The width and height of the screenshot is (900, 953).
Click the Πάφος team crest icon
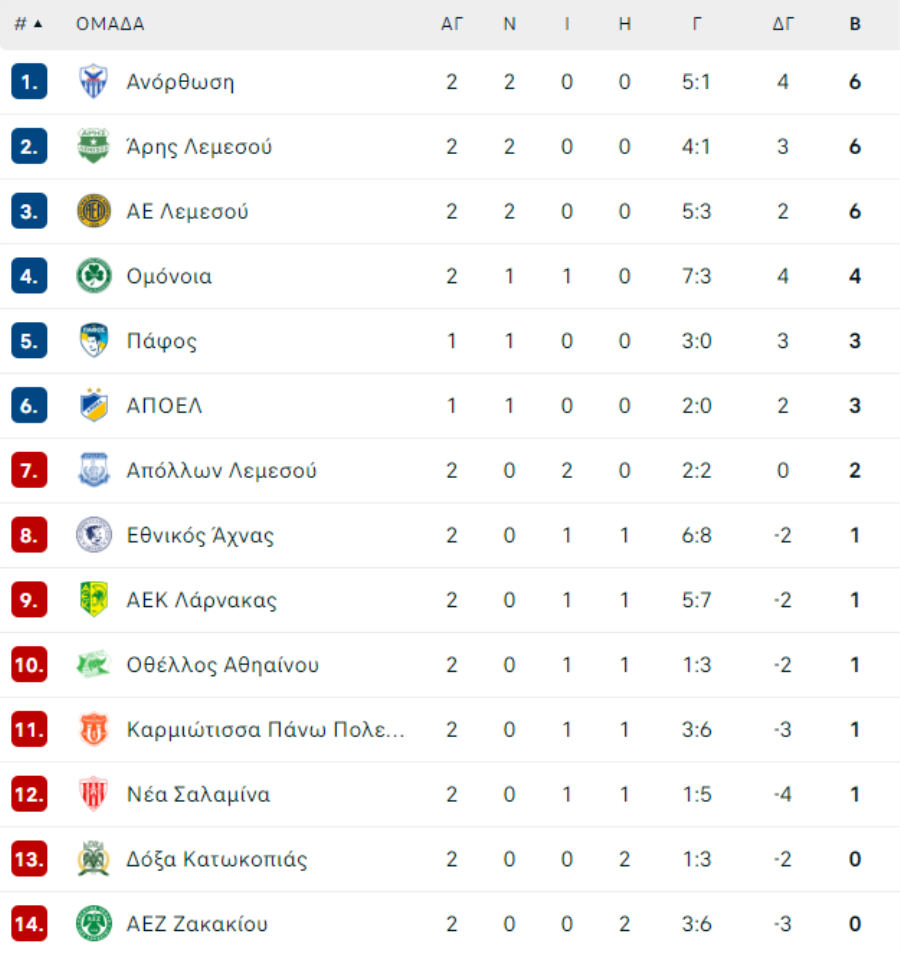pyautogui.click(x=94, y=340)
